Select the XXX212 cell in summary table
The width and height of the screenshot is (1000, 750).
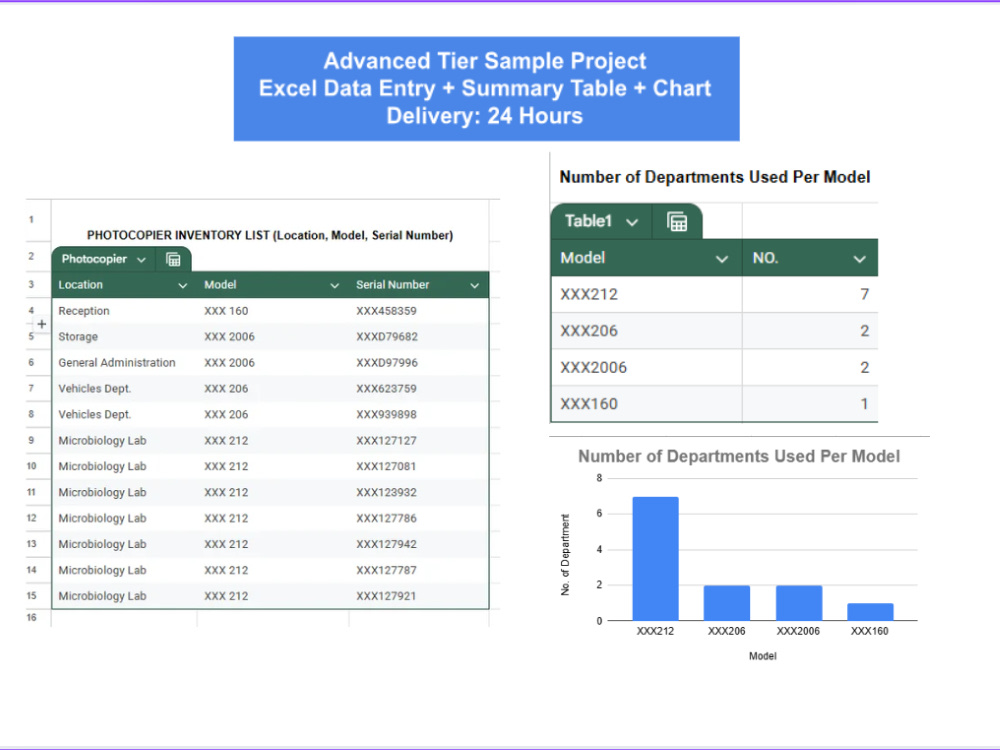point(646,295)
